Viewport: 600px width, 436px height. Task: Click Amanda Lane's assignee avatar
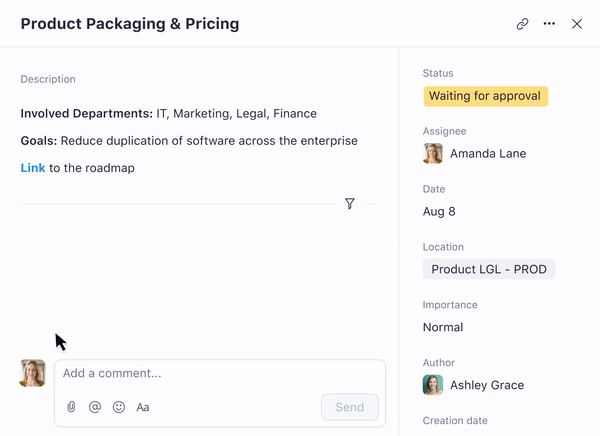pos(433,153)
